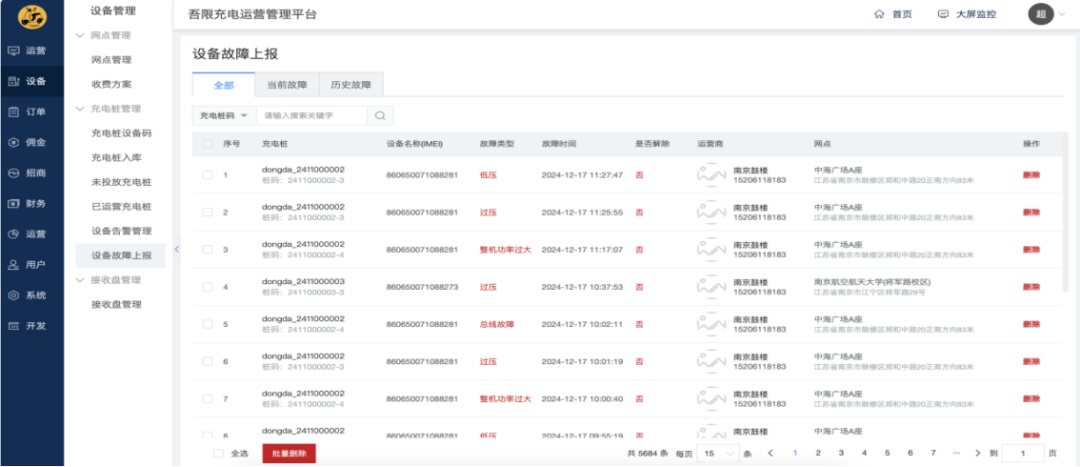Collapse the submenu panel with the arrow handle
Screen dimensions: 1080x467
(176, 249)
